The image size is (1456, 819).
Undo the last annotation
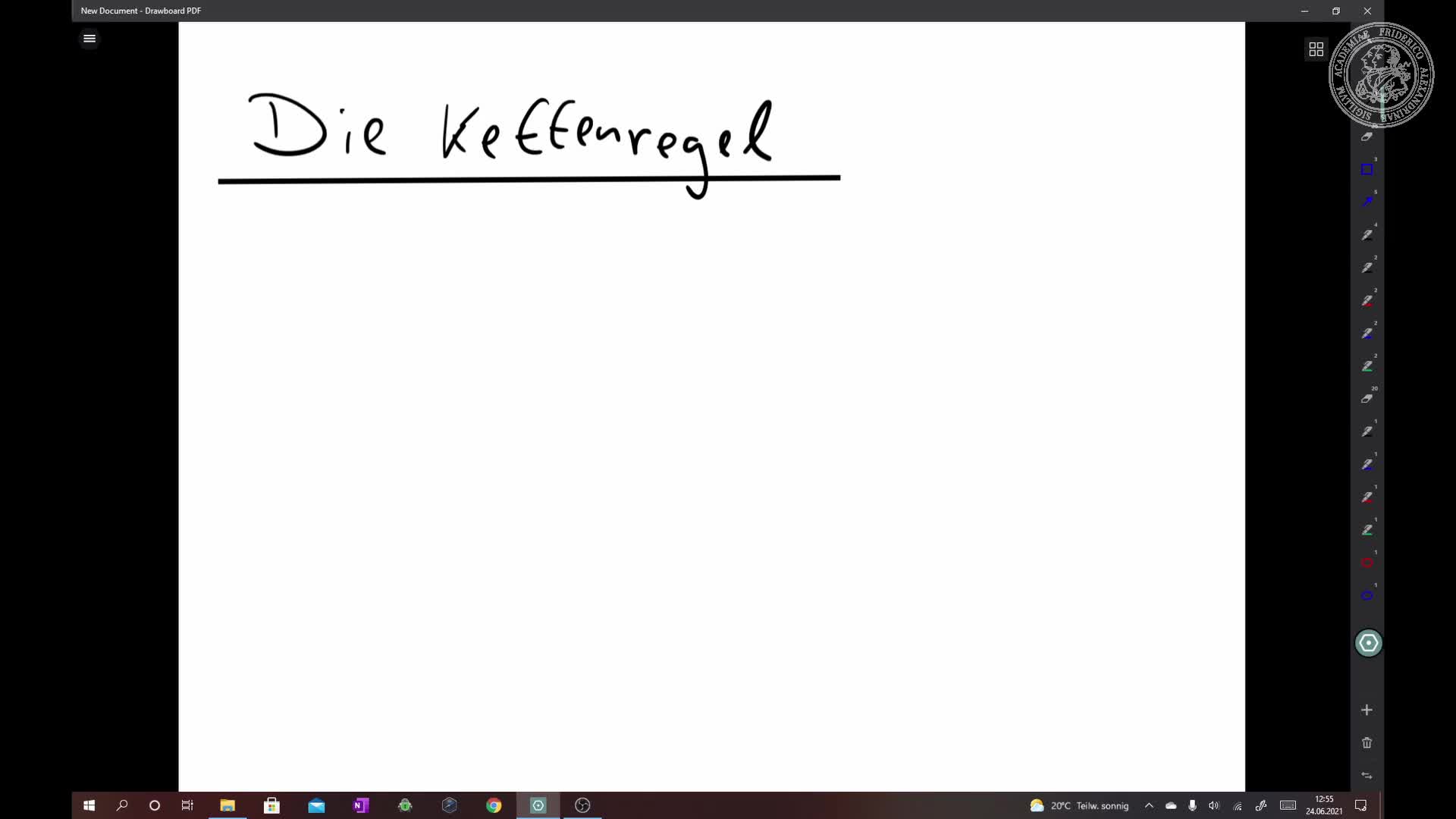coord(1367,776)
